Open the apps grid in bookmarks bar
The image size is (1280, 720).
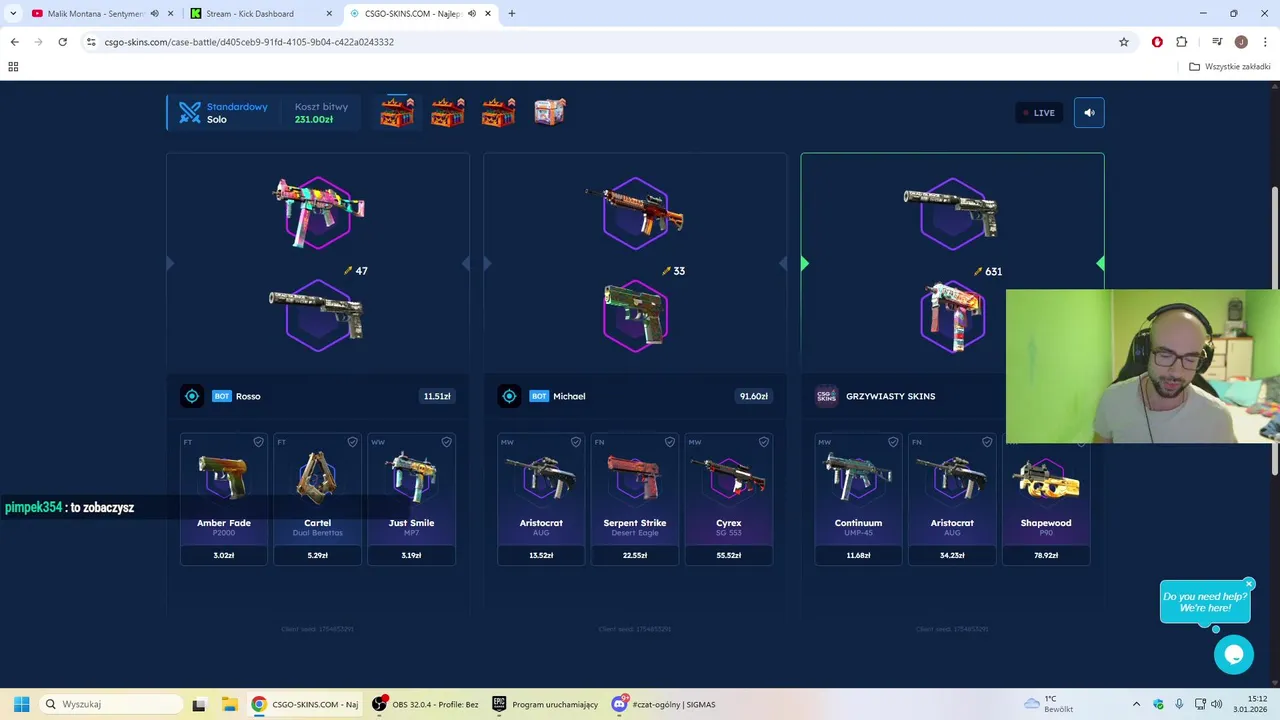(x=13, y=67)
